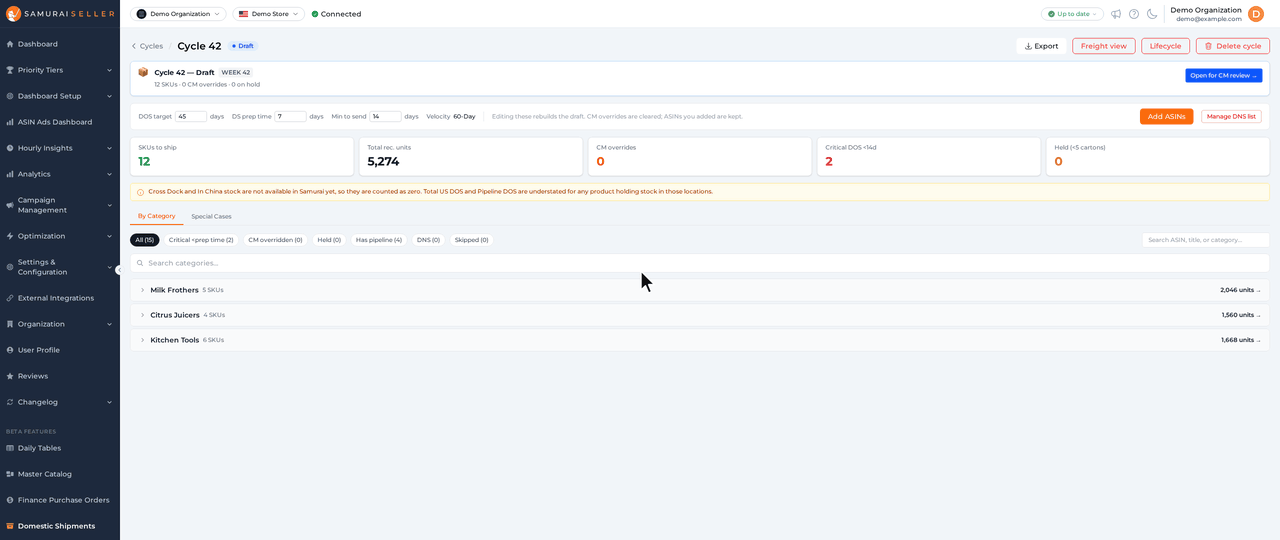
Task: Open the Demo Organization dropdown
Action: [178, 14]
